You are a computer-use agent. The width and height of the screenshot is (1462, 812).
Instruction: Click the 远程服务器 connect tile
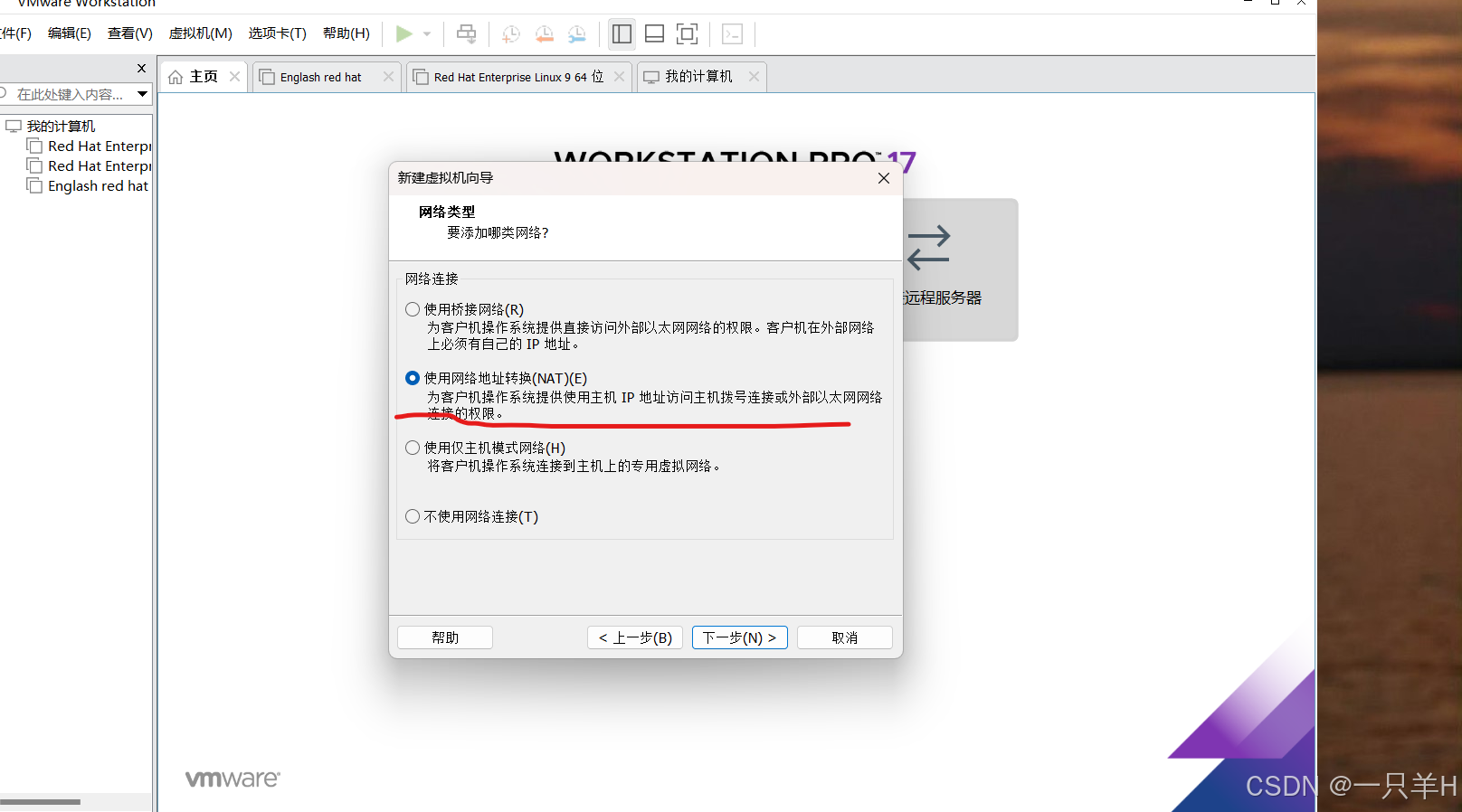[960, 269]
